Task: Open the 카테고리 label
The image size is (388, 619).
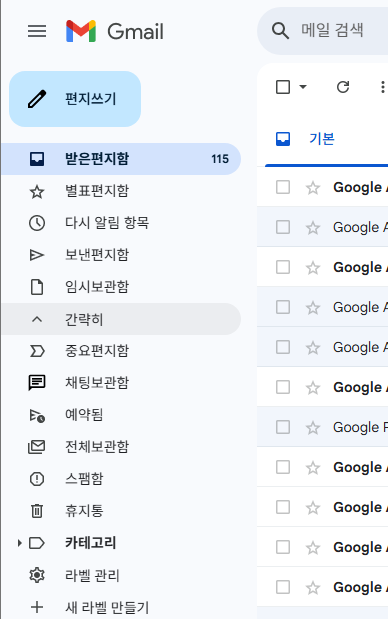Action: (90, 543)
